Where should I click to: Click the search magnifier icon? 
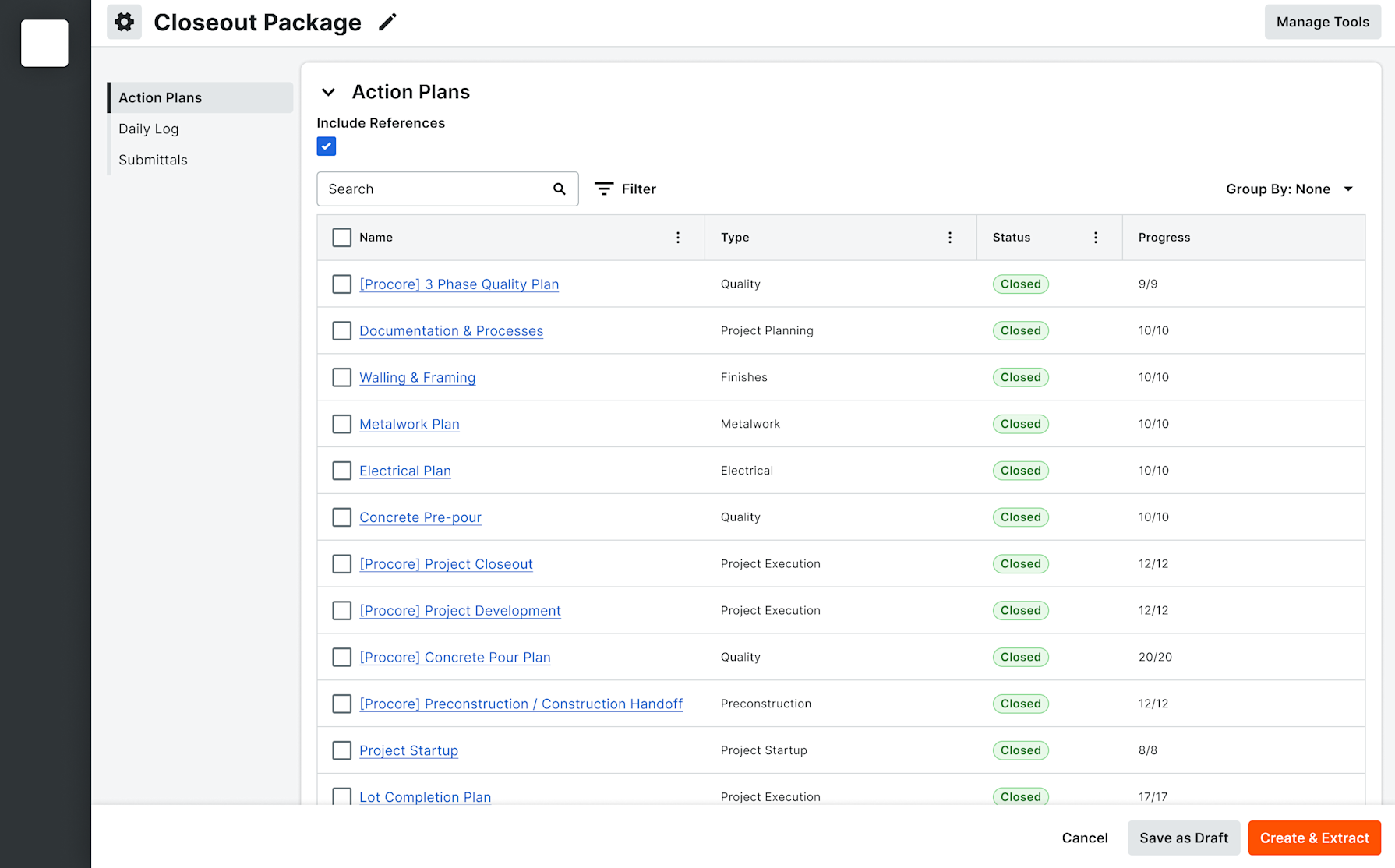tap(560, 189)
